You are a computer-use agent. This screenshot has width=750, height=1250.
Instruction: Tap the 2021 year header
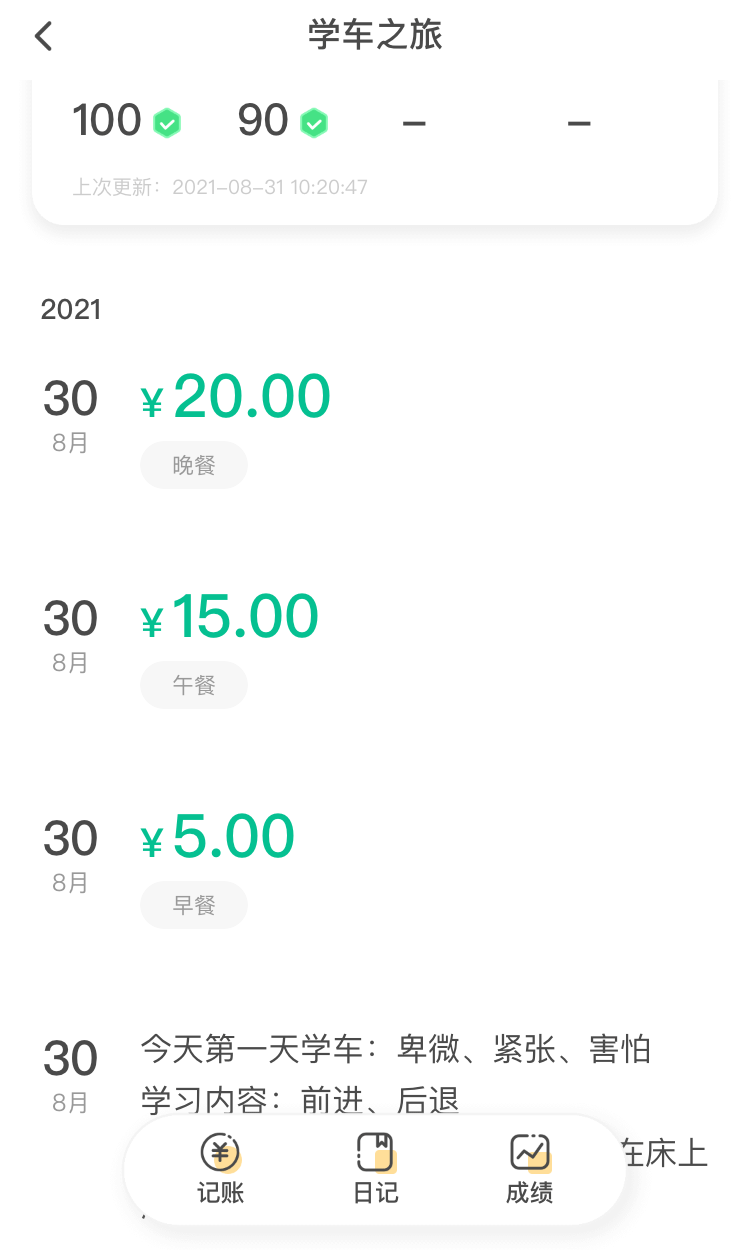pyautogui.click(x=71, y=310)
